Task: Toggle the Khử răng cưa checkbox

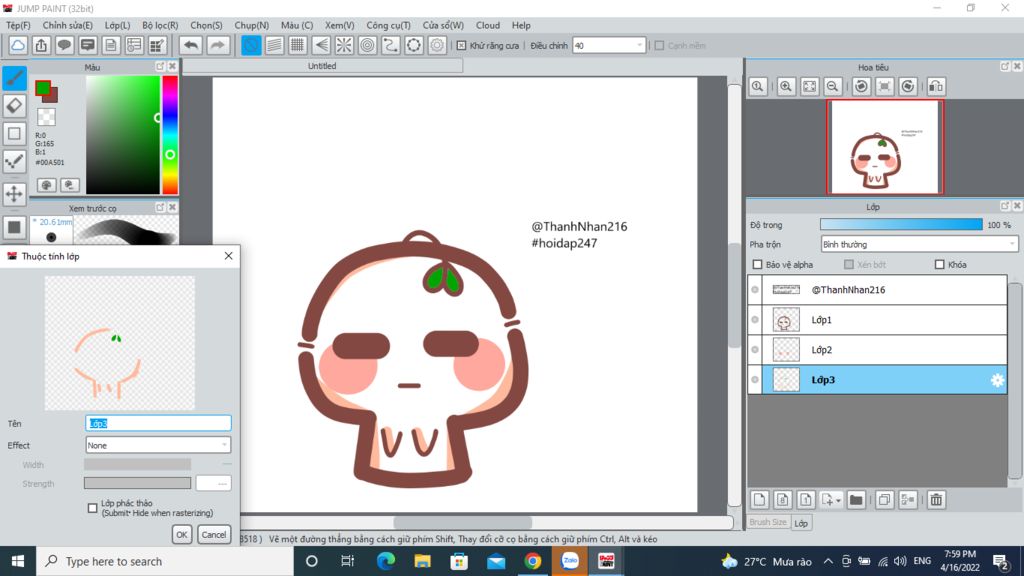Action: (x=462, y=46)
